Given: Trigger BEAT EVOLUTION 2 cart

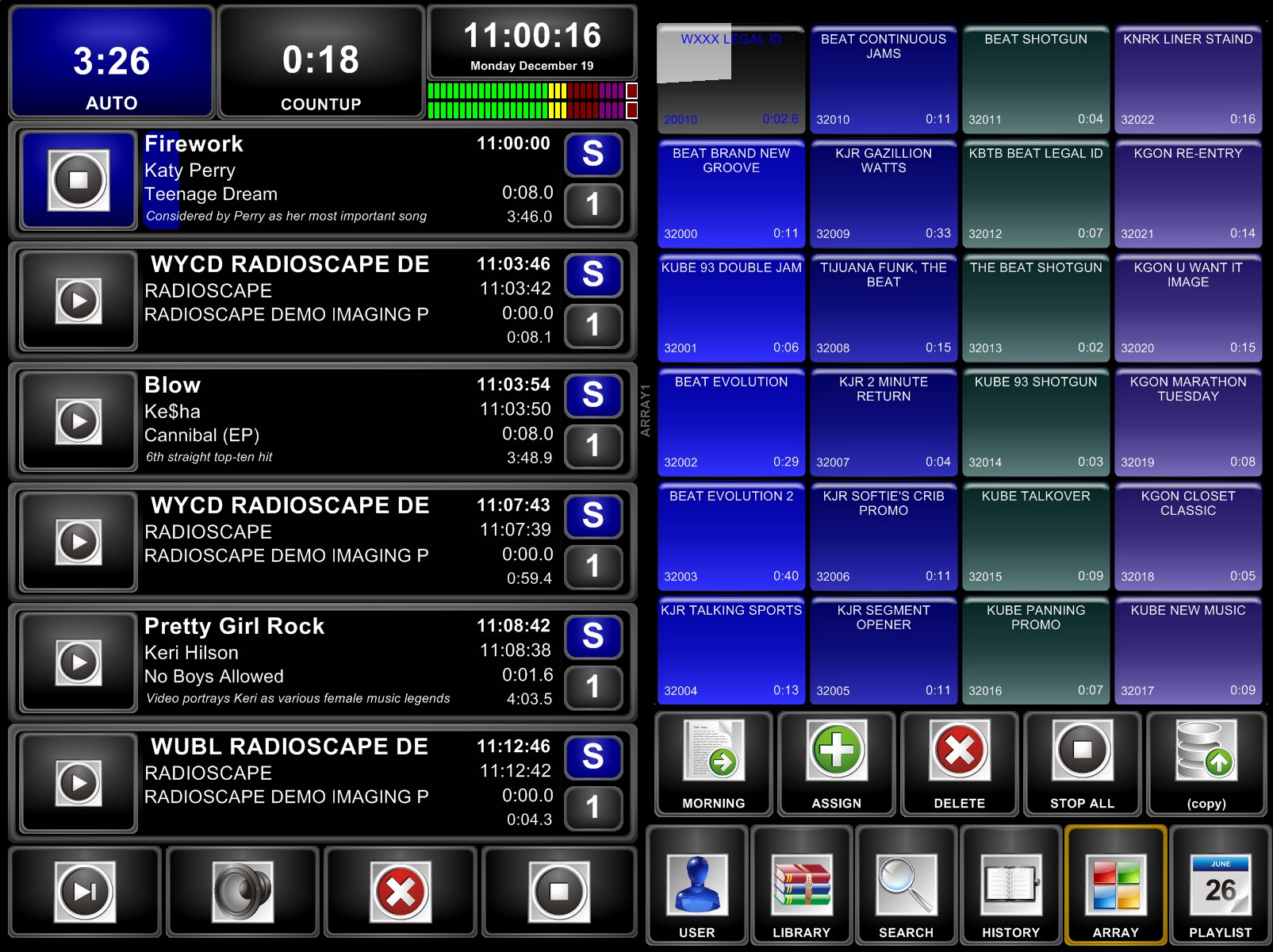Looking at the screenshot, I should pyautogui.click(x=731, y=536).
